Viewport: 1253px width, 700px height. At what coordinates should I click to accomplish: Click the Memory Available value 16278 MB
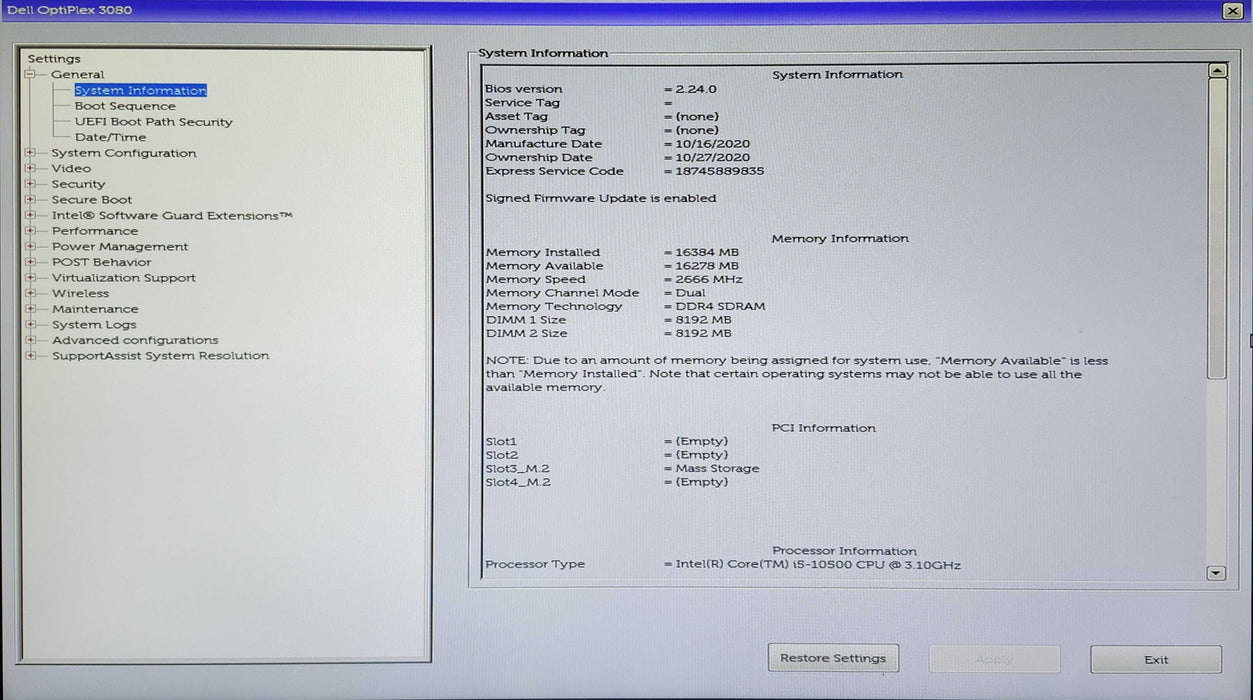point(707,266)
